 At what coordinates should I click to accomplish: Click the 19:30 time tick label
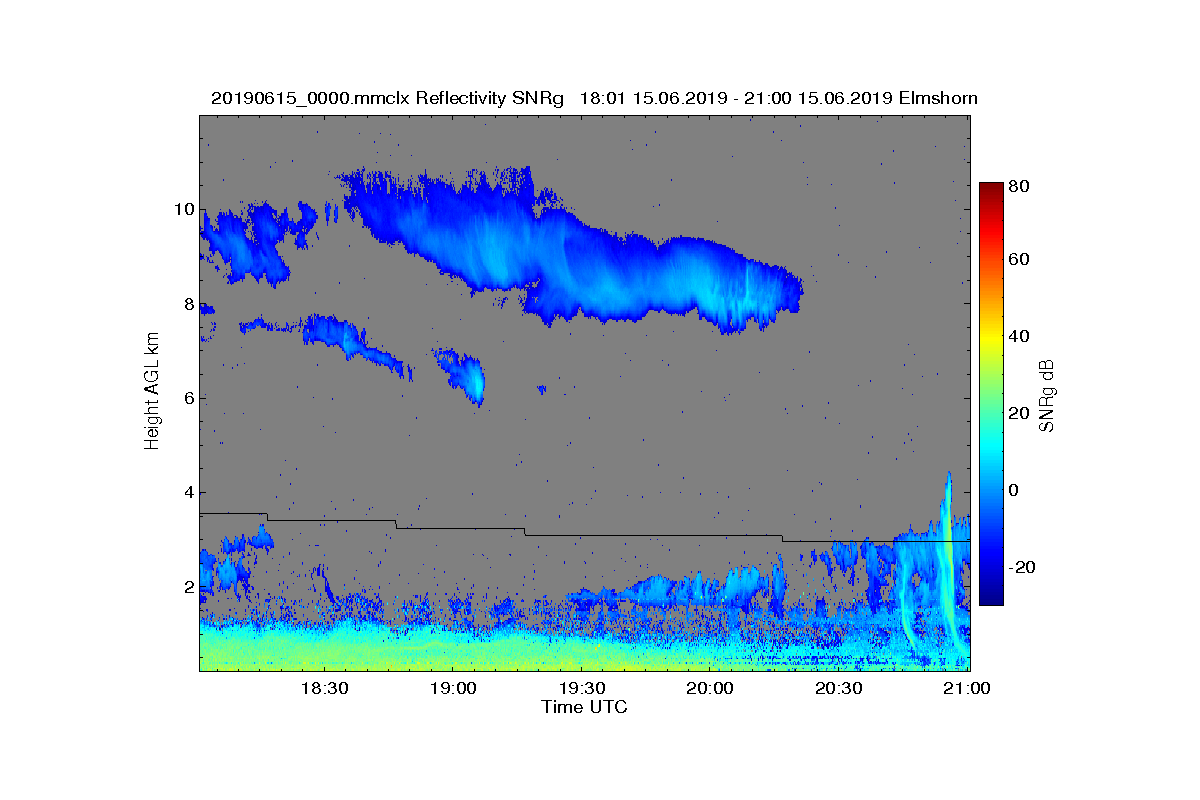point(581,689)
